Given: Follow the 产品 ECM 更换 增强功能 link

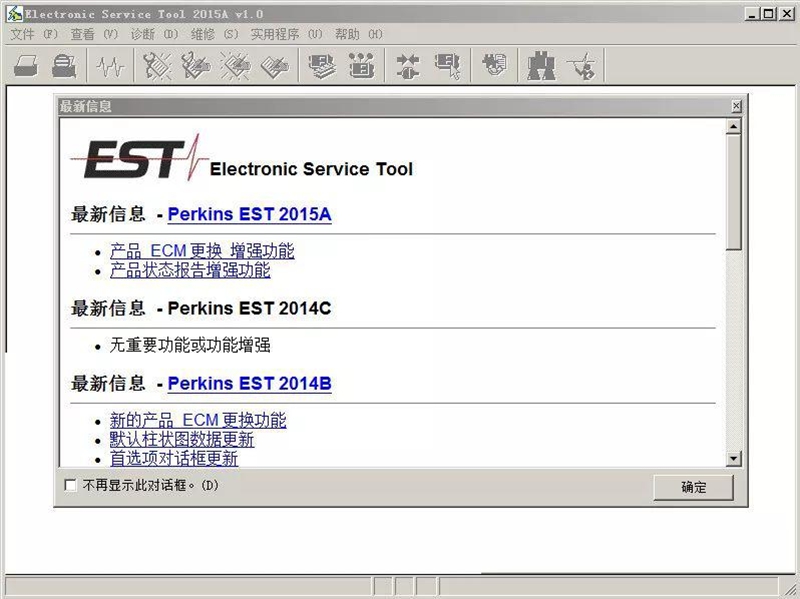Looking at the screenshot, I should tap(202, 251).
